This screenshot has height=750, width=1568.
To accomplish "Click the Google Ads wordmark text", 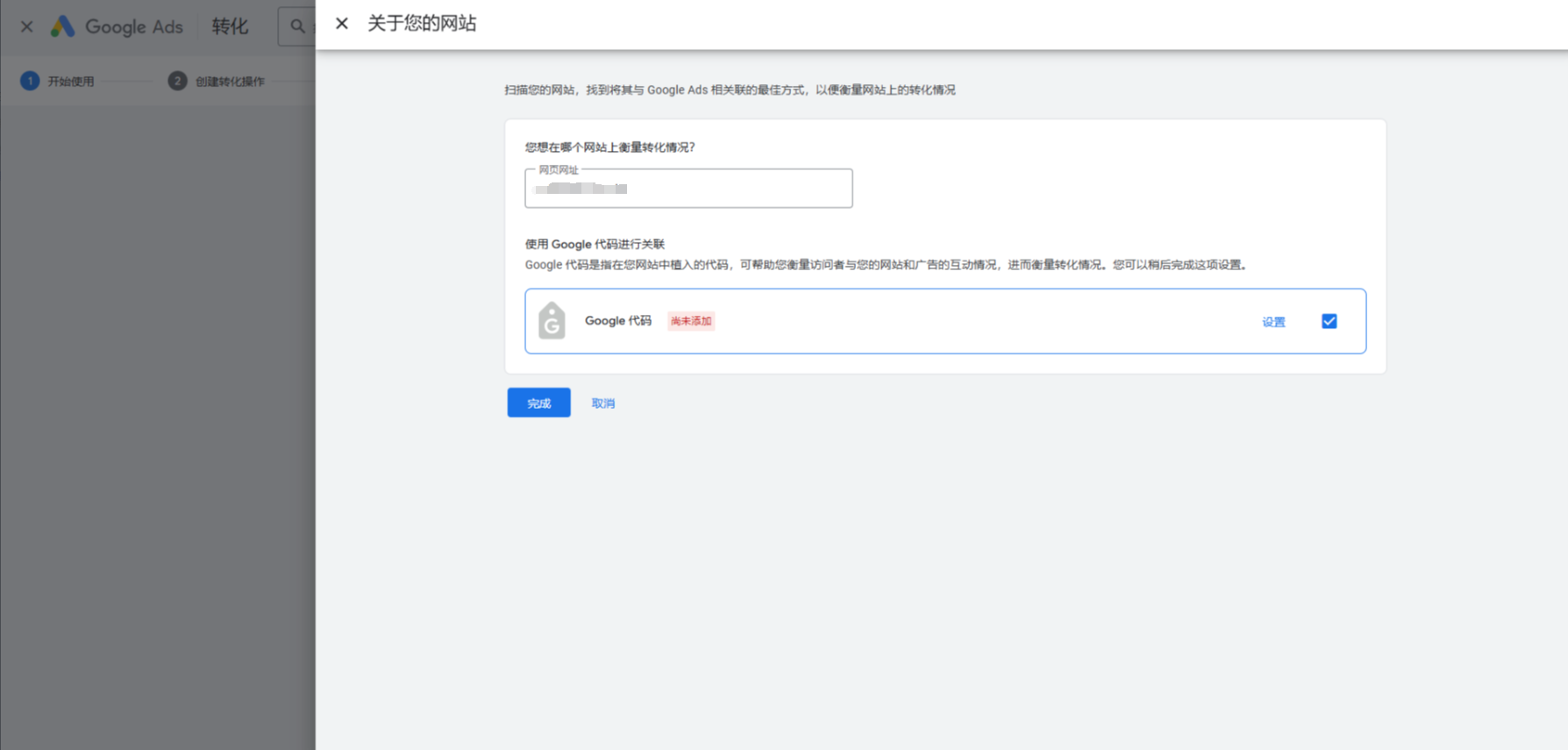I will pyautogui.click(x=134, y=26).
